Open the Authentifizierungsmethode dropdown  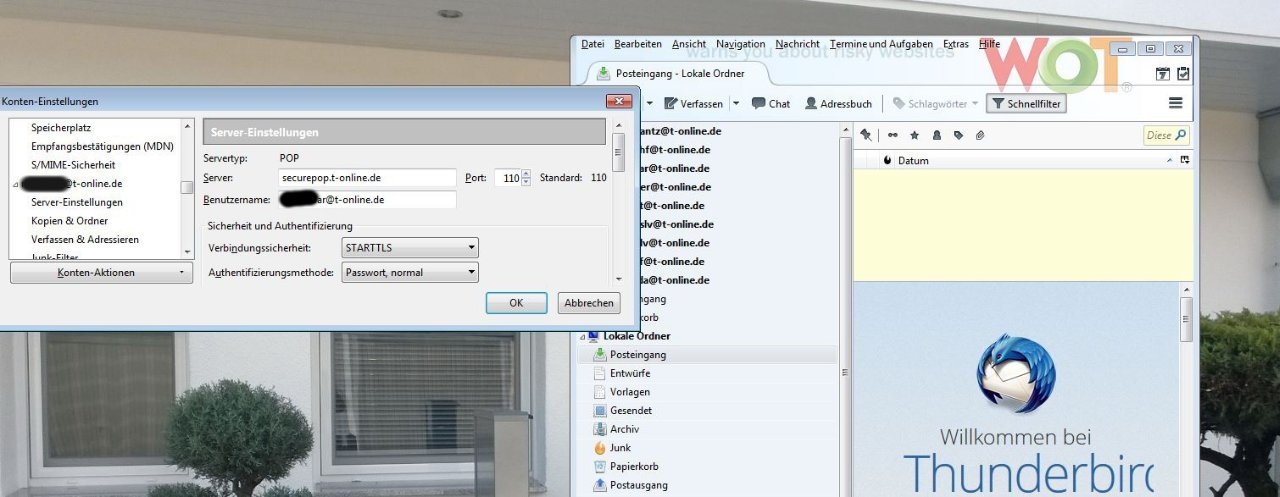click(410, 272)
